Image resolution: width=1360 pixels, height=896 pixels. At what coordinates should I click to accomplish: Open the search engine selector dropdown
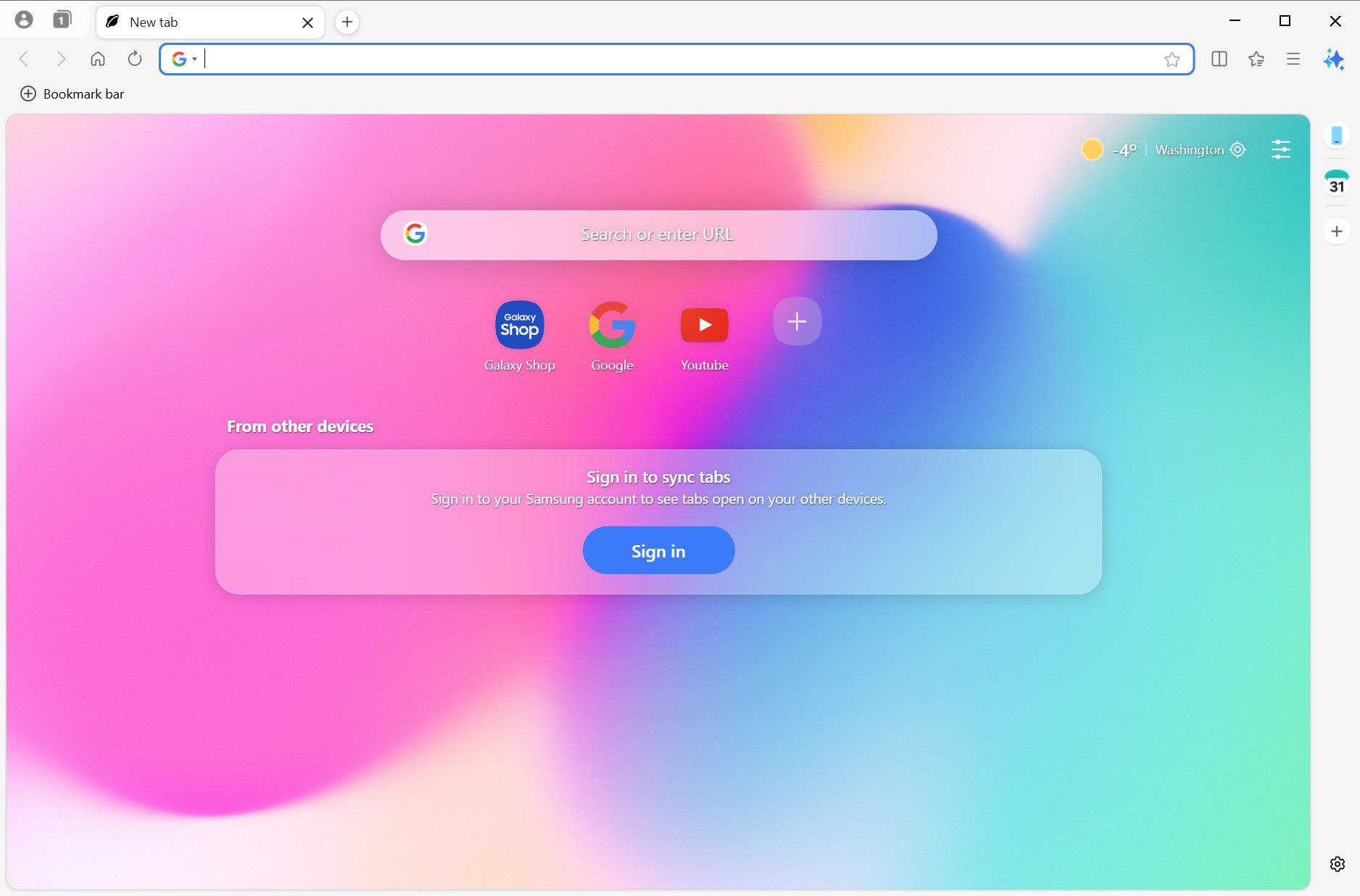point(183,59)
